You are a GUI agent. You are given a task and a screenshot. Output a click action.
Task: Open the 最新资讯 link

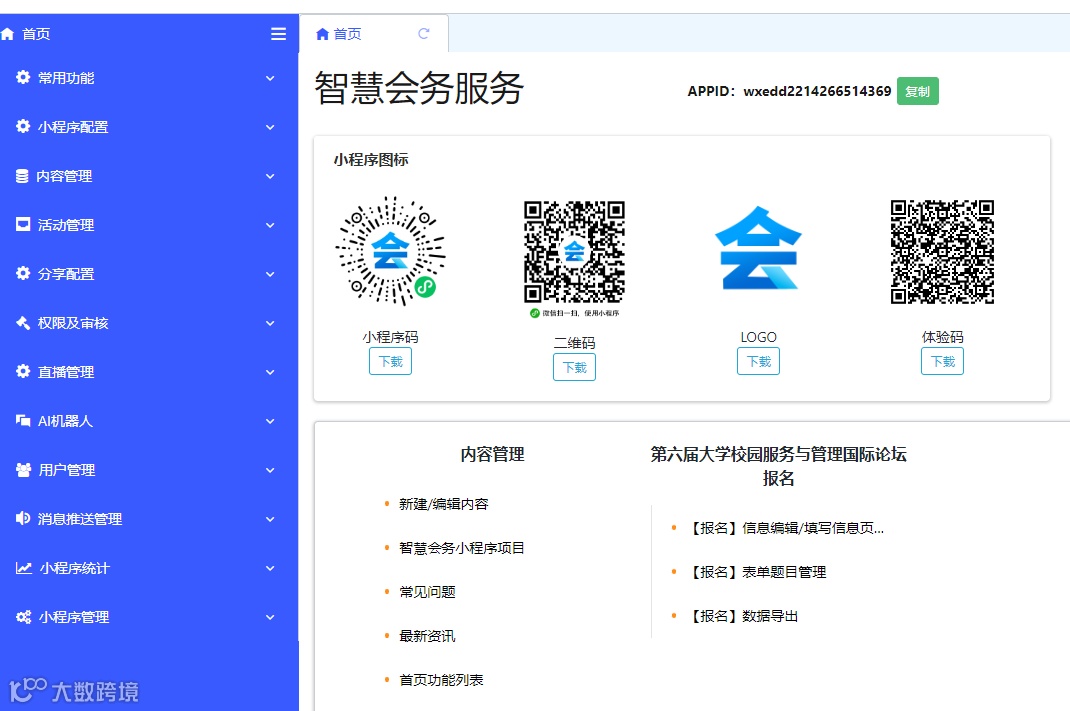coord(427,636)
